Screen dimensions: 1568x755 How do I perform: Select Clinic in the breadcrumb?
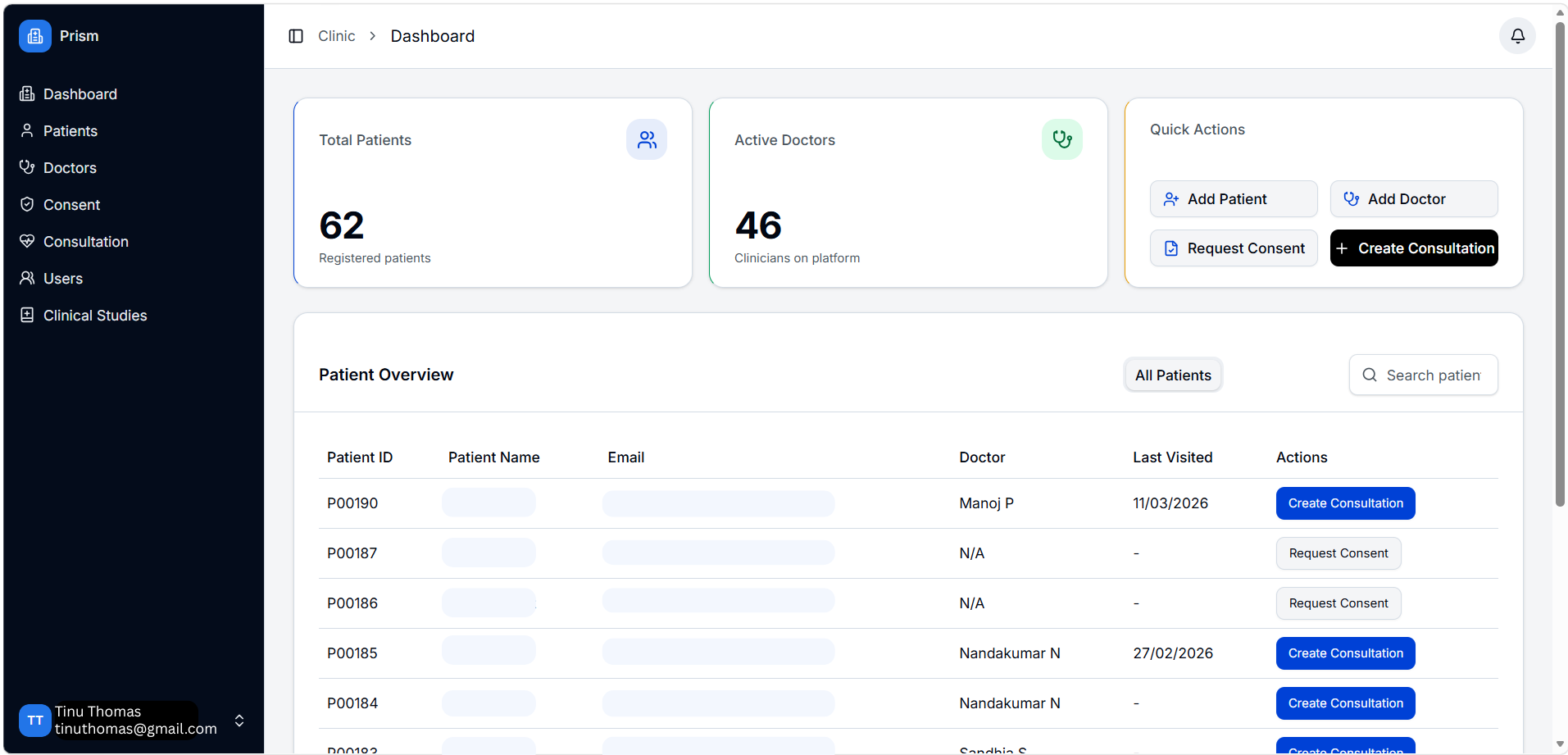pyautogui.click(x=336, y=36)
